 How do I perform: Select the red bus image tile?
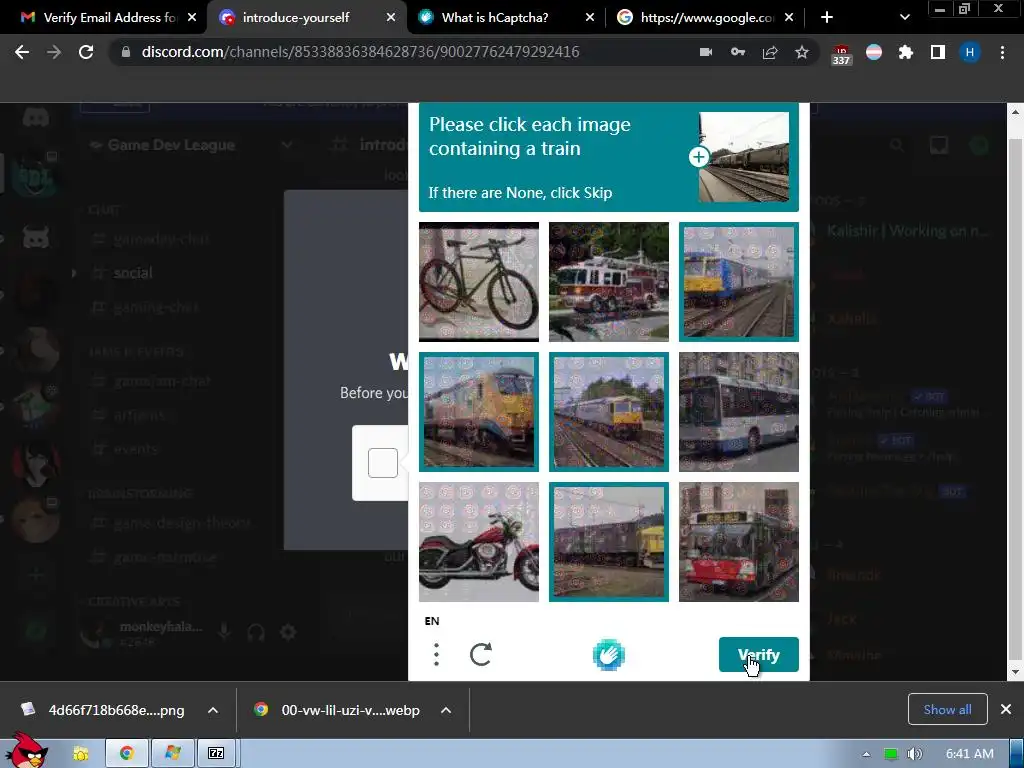[x=739, y=541]
